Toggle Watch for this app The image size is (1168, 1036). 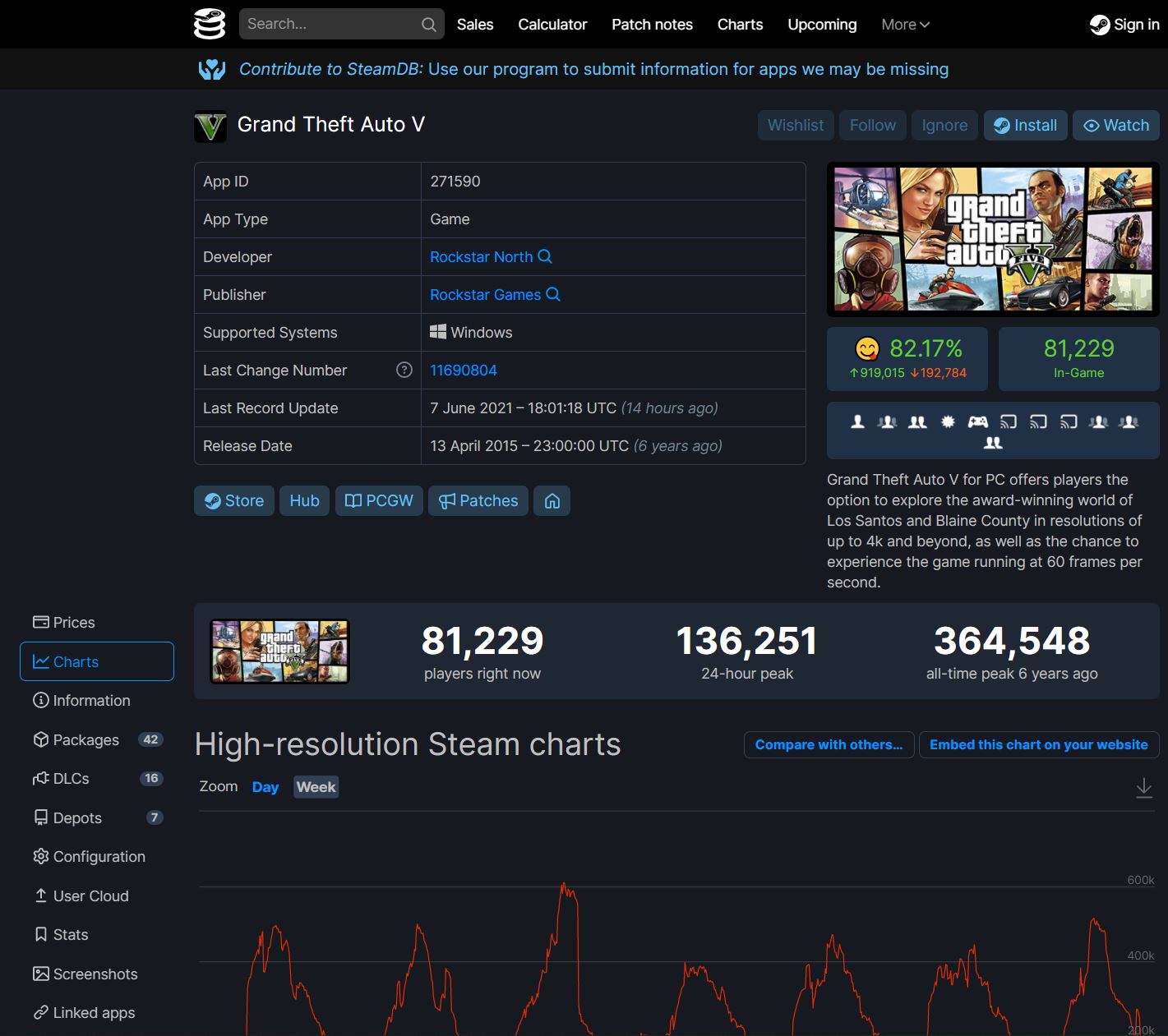pyautogui.click(x=1116, y=126)
